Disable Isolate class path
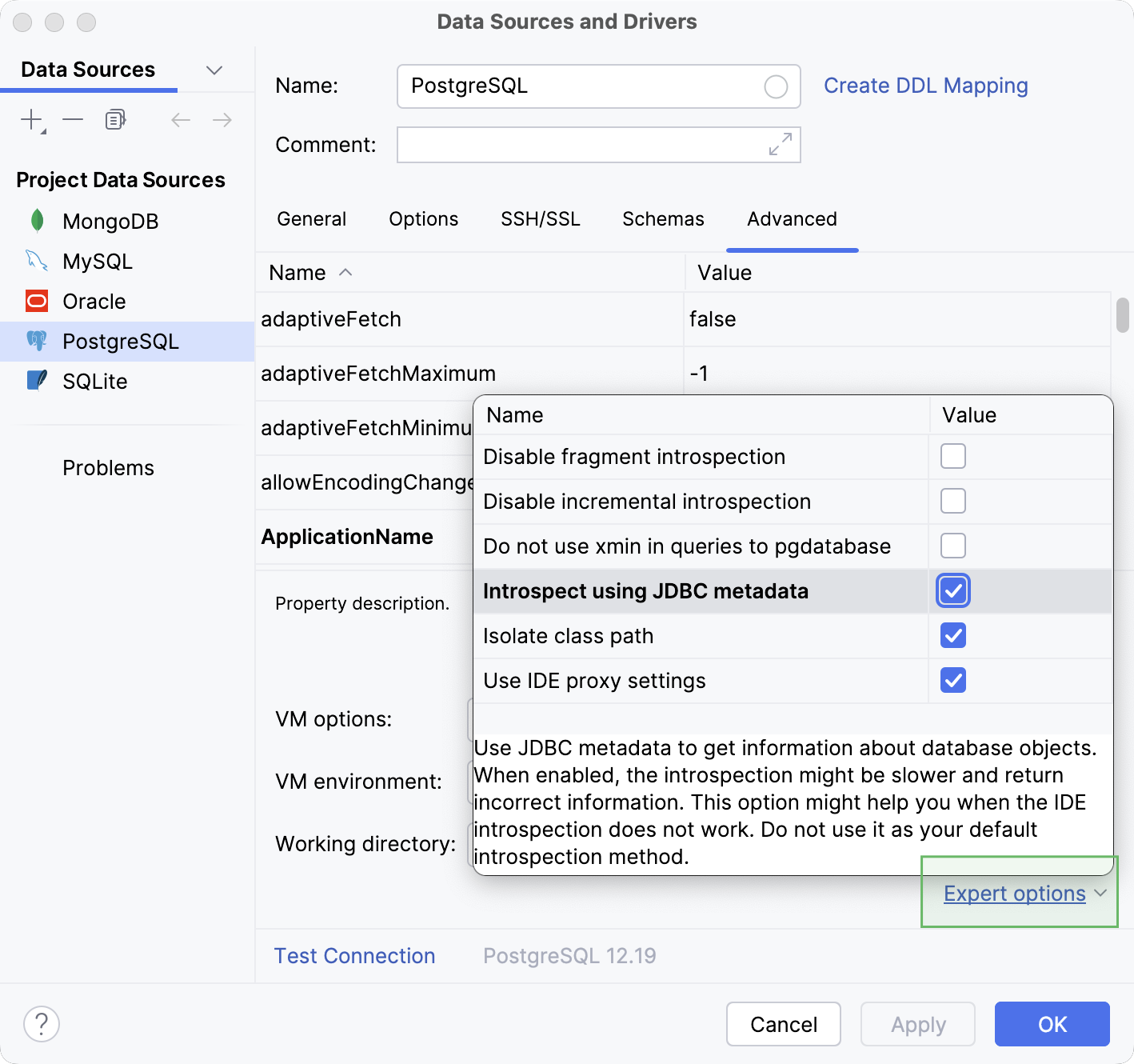The height and width of the screenshot is (1064, 1134). 952,635
